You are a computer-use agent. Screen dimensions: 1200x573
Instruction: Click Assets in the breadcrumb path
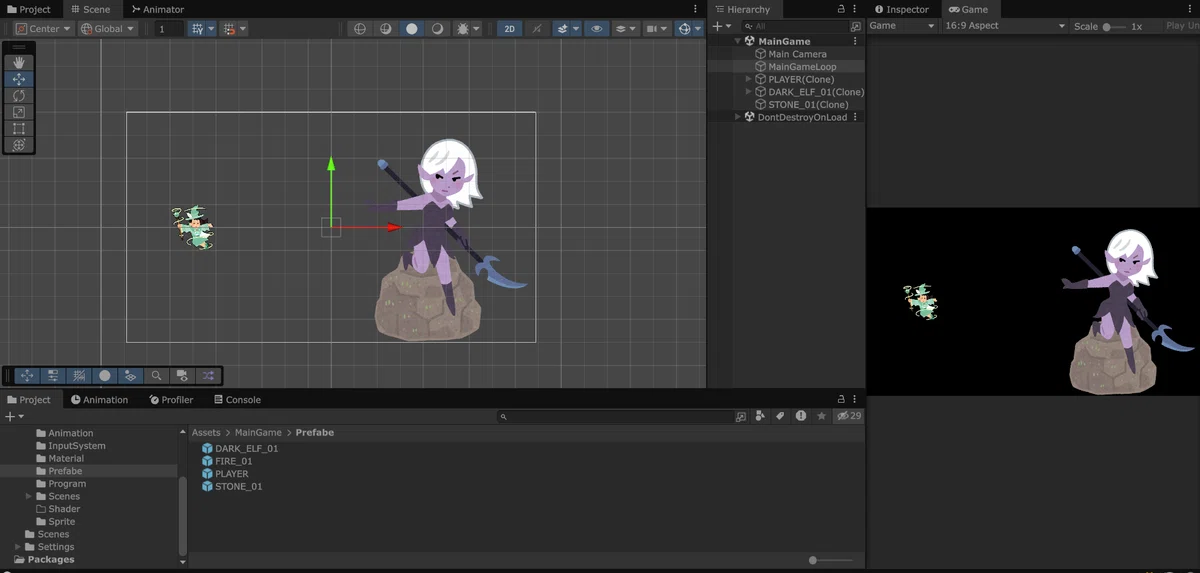[206, 433]
